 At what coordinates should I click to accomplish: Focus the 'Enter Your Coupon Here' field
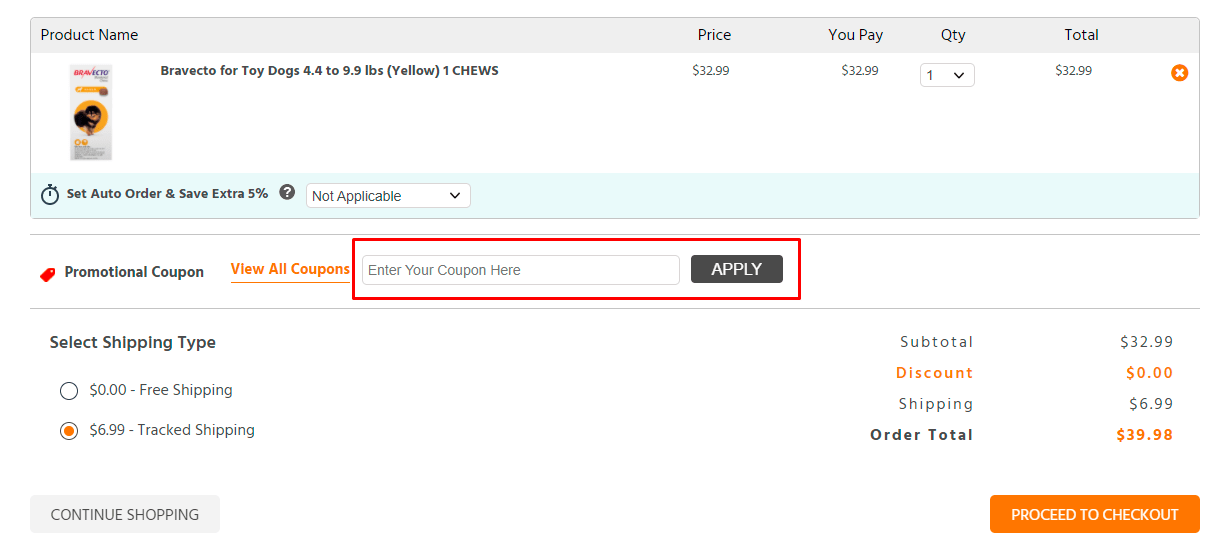click(521, 270)
